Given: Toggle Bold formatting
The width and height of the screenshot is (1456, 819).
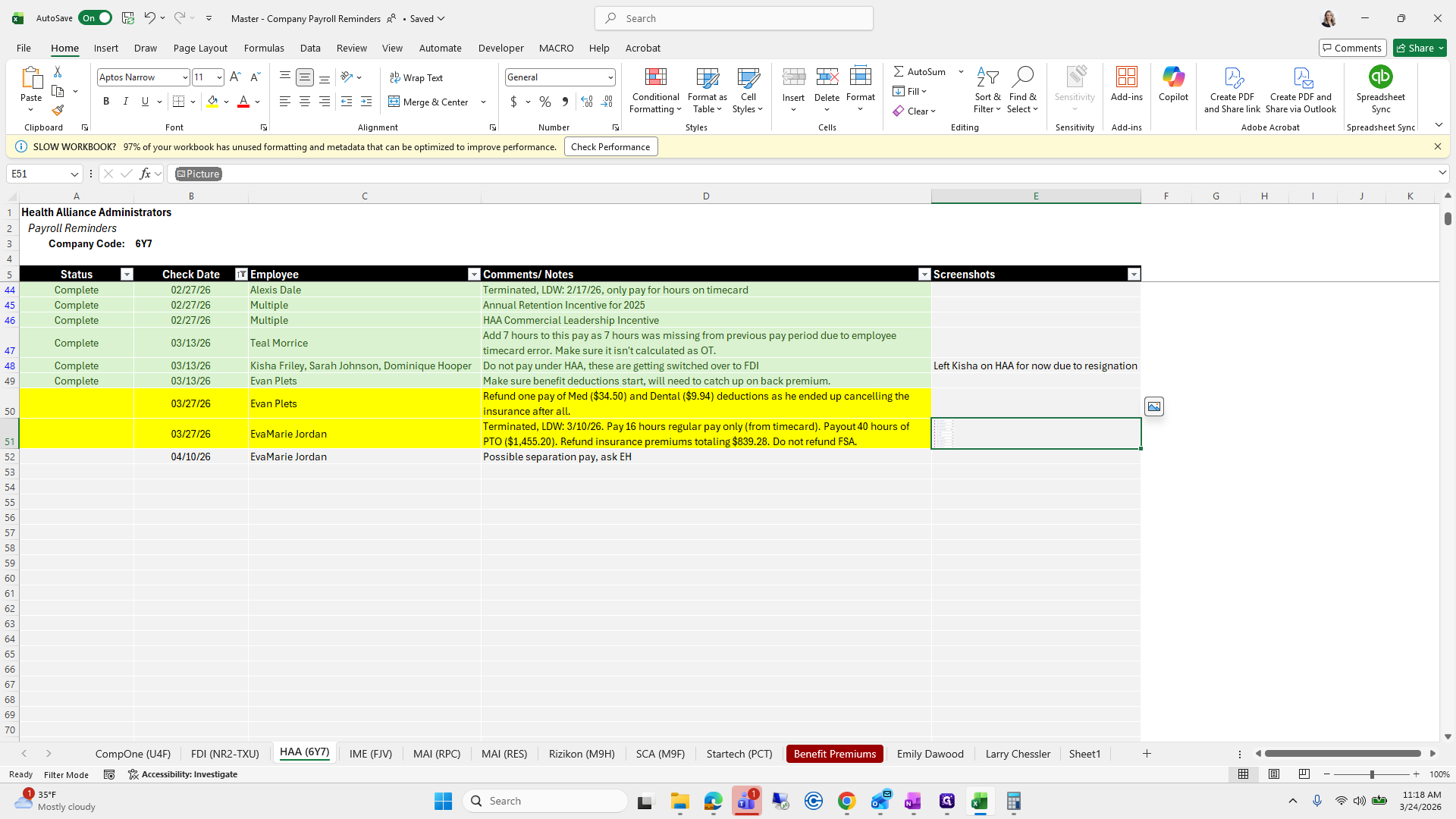Looking at the screenshot, I should [x=106, y=102].
